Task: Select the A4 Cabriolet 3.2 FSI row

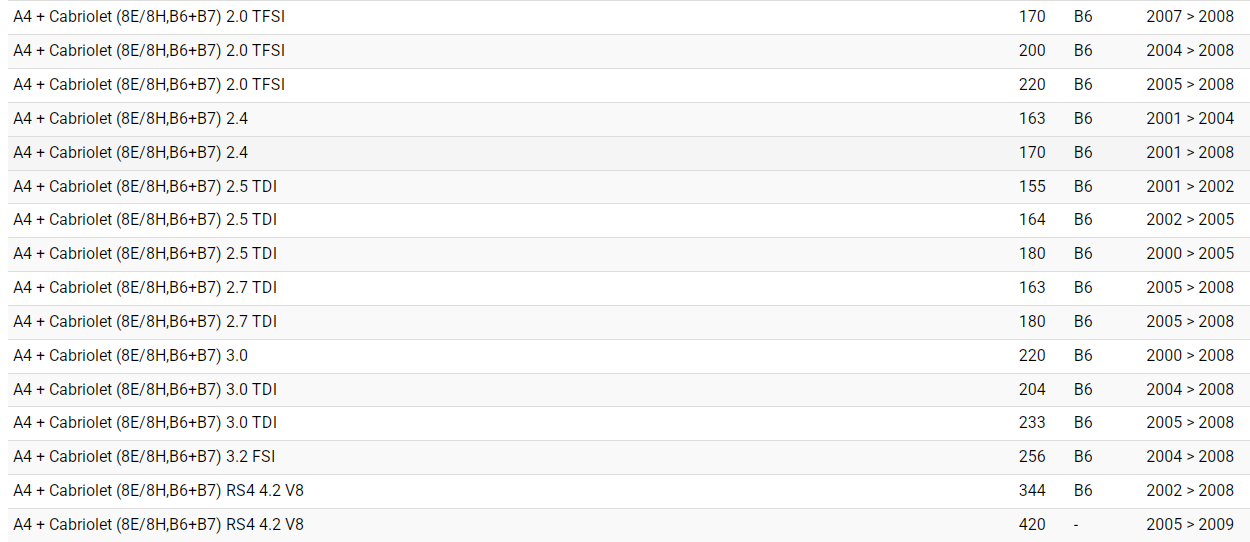Action: [144, 457]
